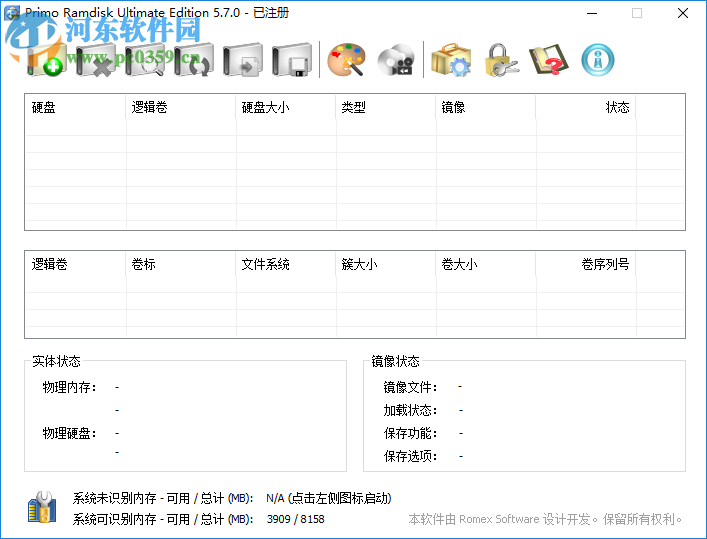The image size is (707, 539).
Task: Sort by 硬盘大小 column header
Action: point(286,107)
